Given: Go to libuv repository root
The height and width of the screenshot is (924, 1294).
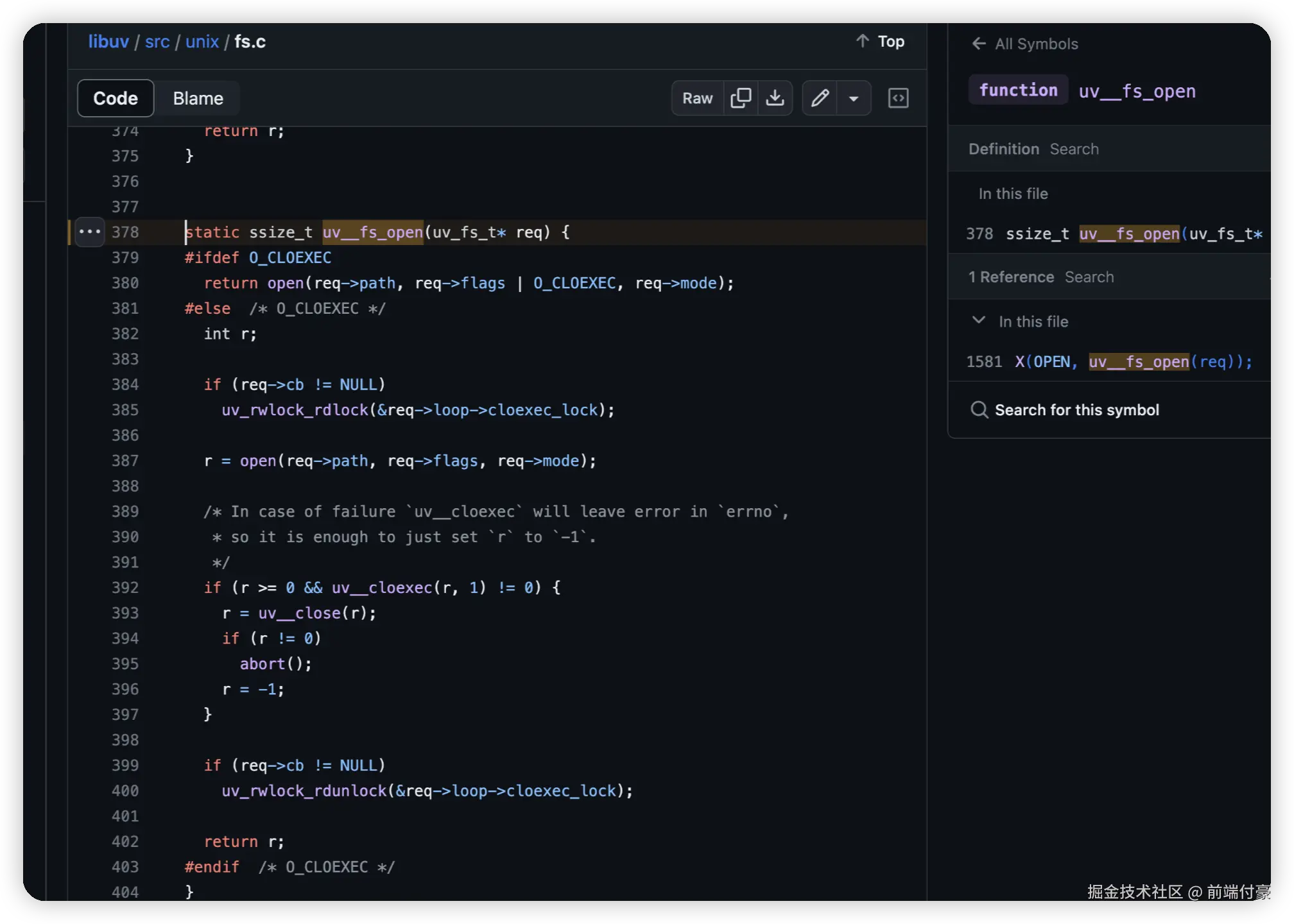Looking at the screenshot, I should click(108, 42).
